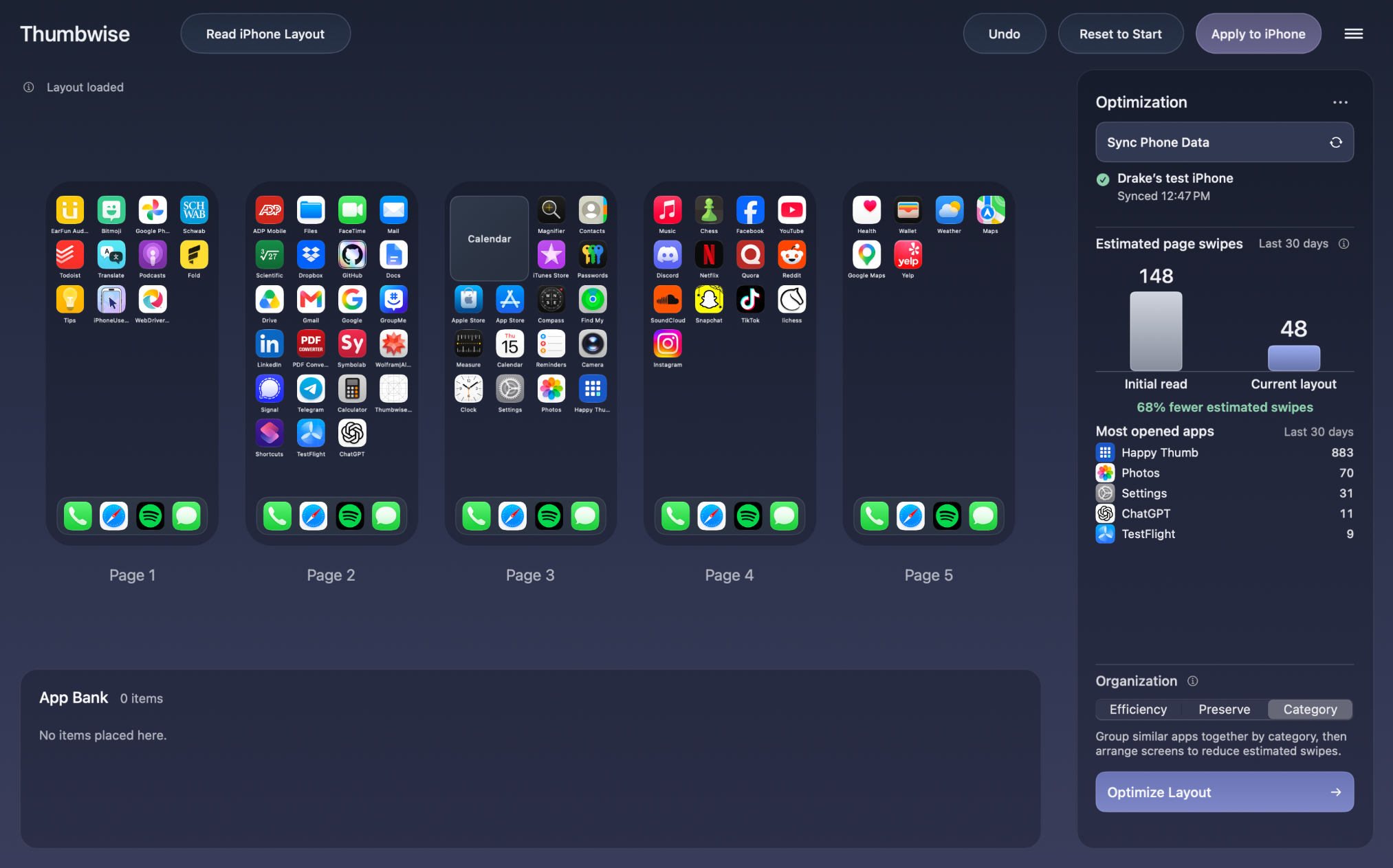Click the Reddit app icon
This screenshot has width=1393, height=868.
pyautogui.click(x=792, y=255)
